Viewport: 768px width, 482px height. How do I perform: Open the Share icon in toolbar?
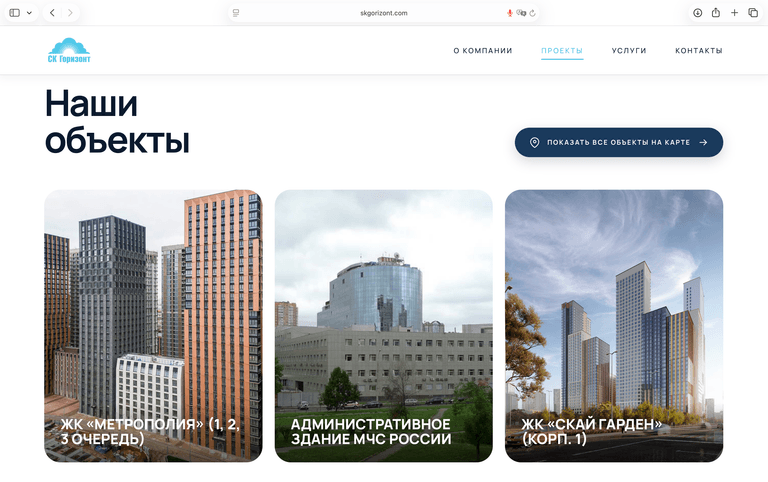716,13
